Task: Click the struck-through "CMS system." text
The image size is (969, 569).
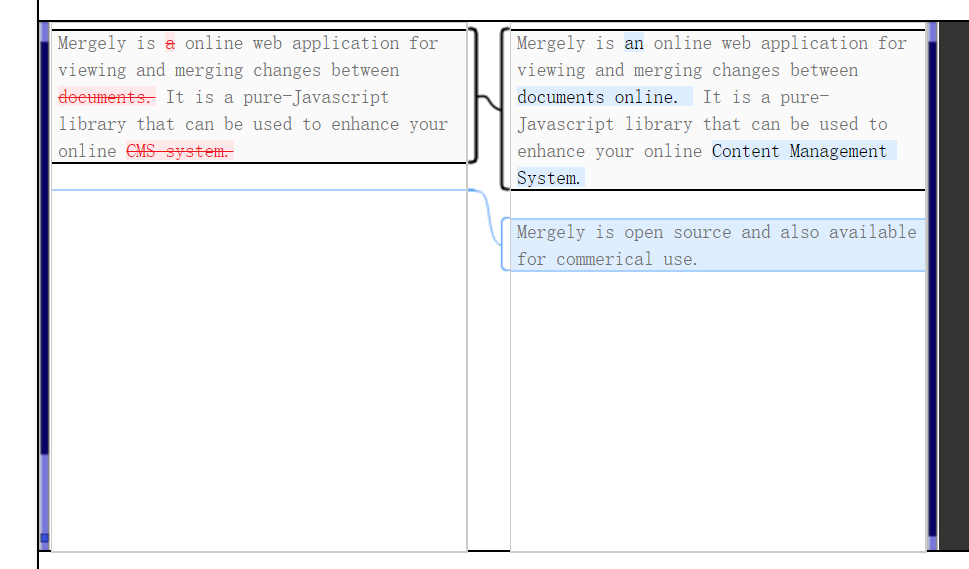Action: (180, 151)
